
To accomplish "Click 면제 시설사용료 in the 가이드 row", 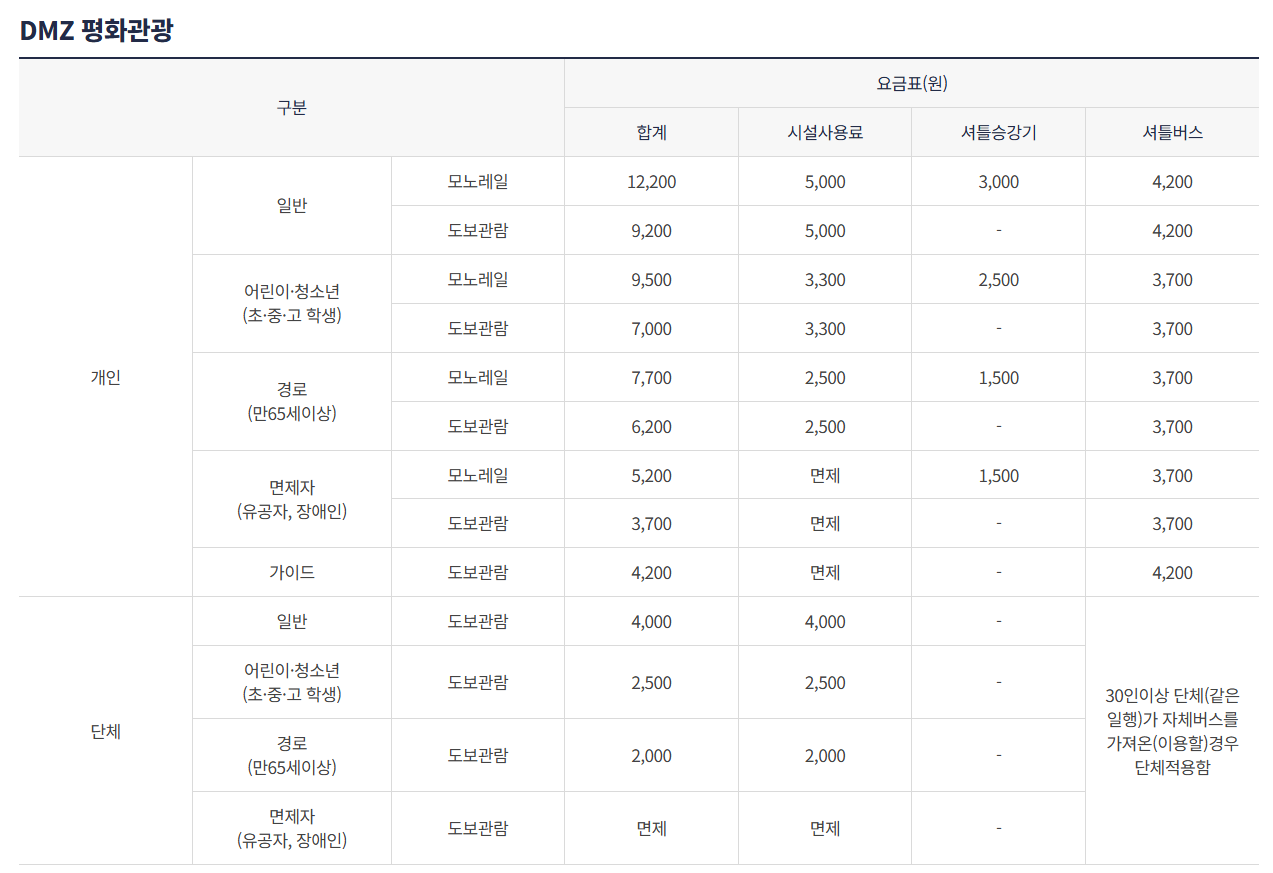I will coord(825,573).
